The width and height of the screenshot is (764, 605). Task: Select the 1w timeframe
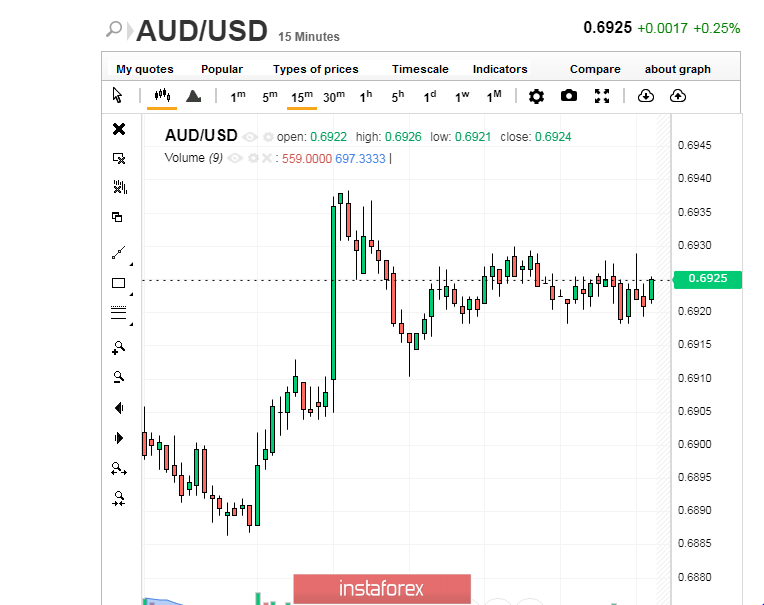pyautogui.click(x=462, y=96)
